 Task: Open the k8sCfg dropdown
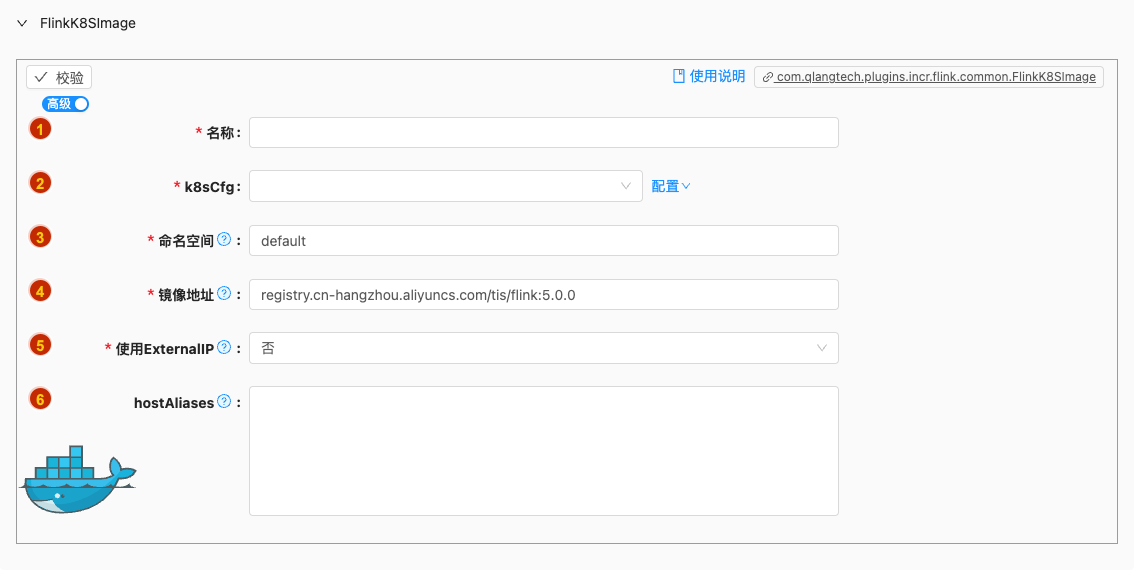pyautogui.click(x=445, y=186)
